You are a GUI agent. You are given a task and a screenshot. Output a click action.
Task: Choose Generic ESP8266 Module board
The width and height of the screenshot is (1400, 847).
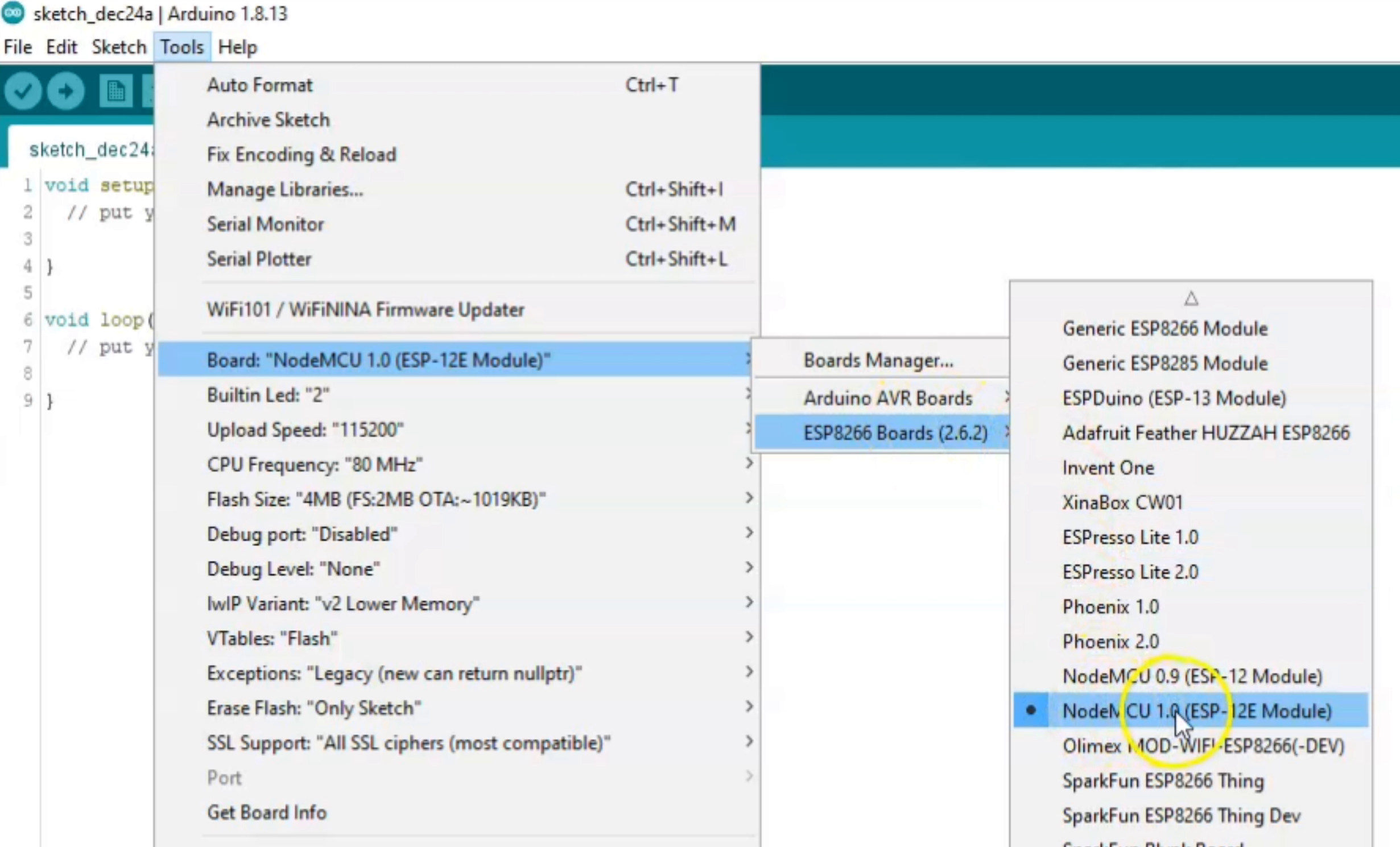point(1164,329)
